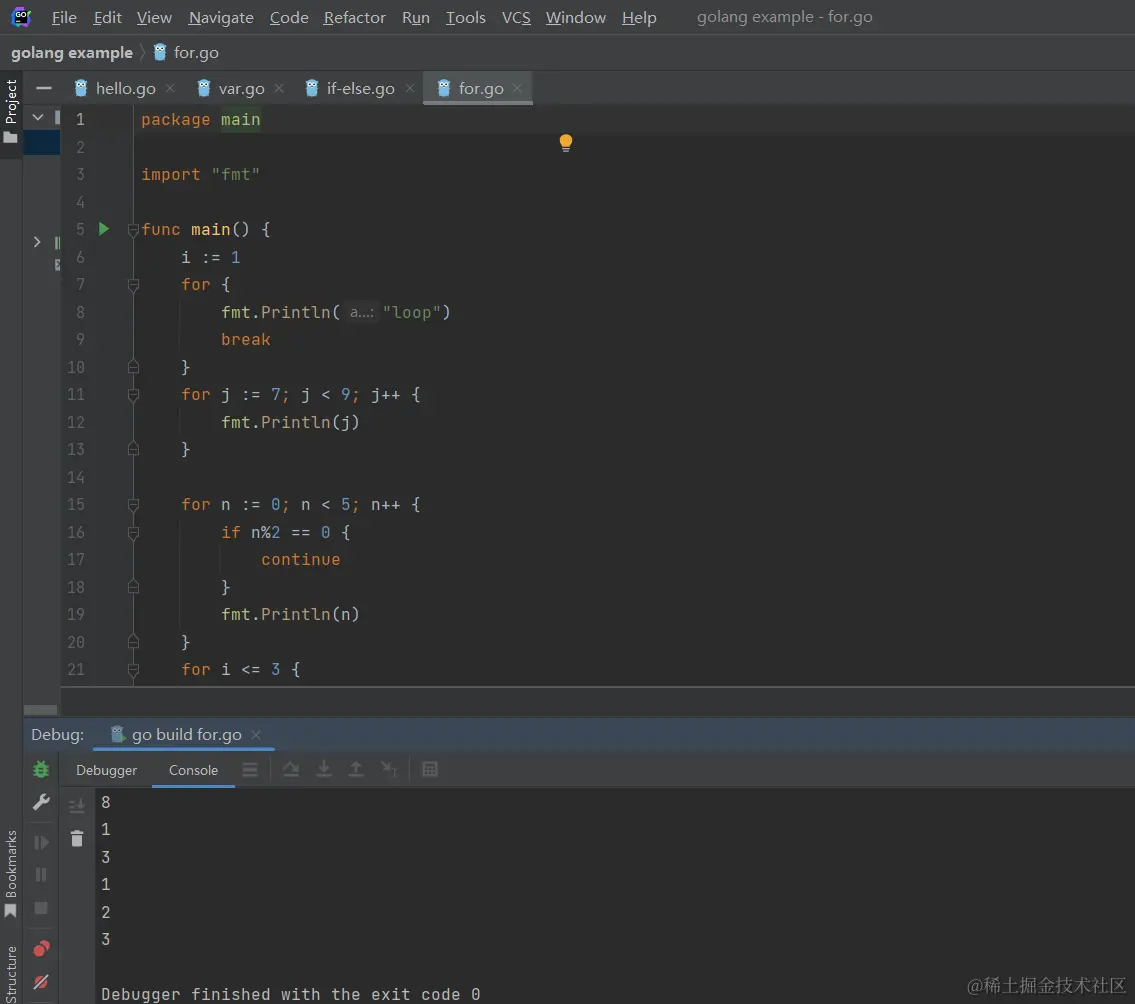Screen dimensions: 1135x1004
Task: Click the import "fmt" statement
Action: (200, 174)
